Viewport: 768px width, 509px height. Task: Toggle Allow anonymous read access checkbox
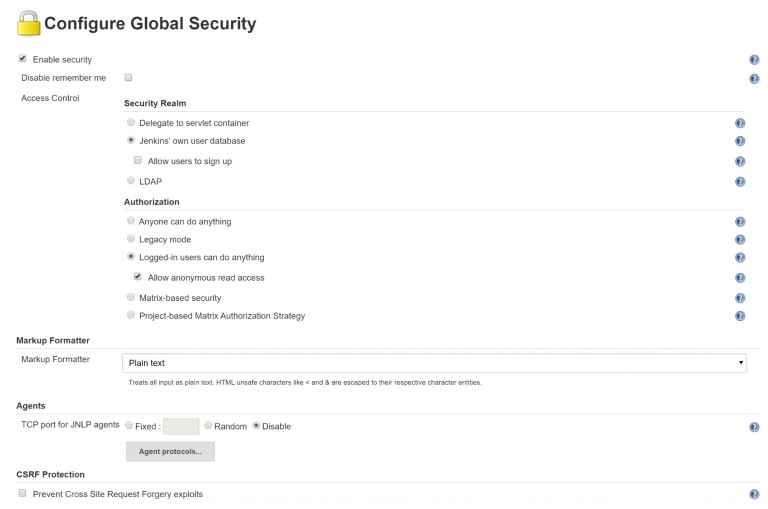(x=138, y=277)
